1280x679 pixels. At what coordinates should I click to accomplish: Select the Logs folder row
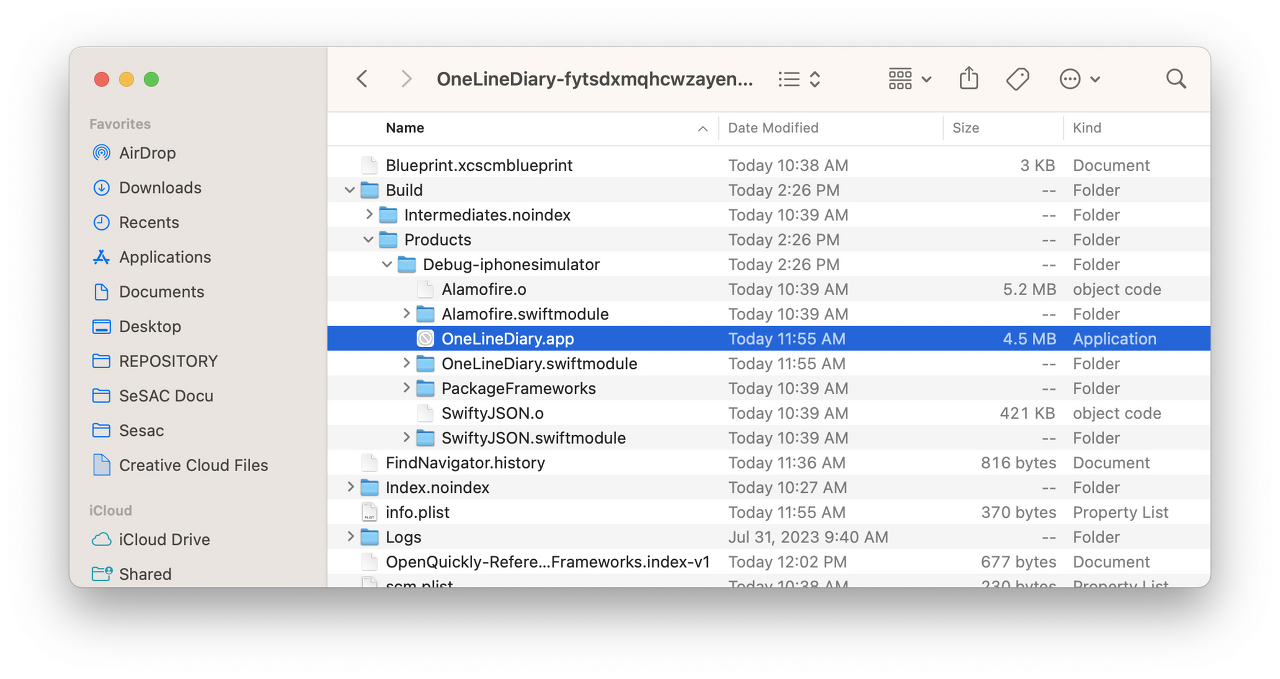click(769, 537)
